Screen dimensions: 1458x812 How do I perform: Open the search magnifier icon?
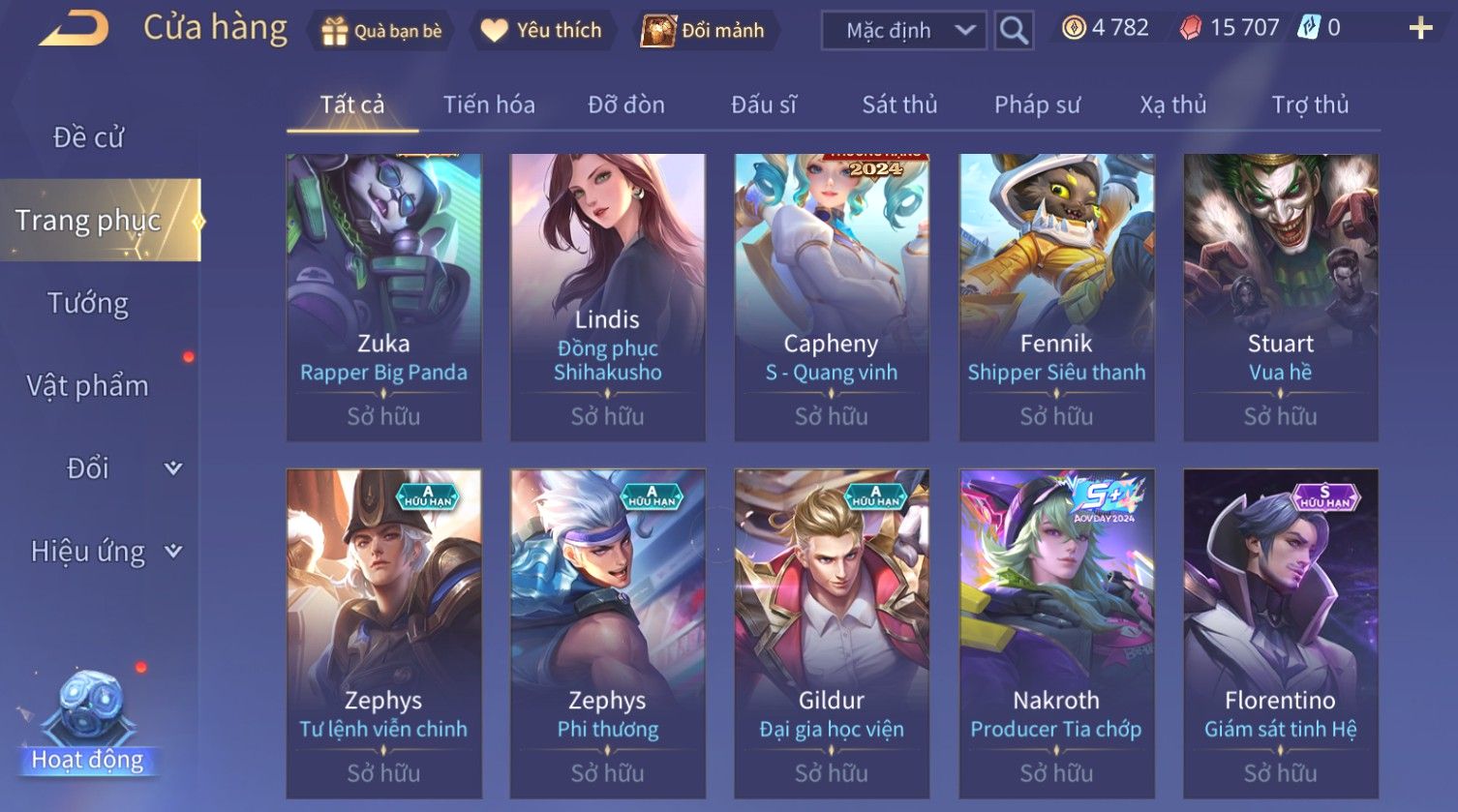pyautogui.click(x=1014, y=30)
